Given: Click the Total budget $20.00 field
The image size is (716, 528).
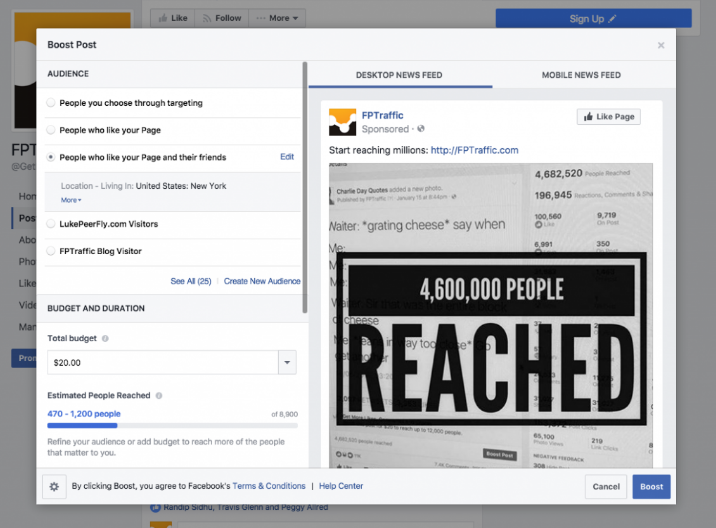Looking at the screenshot, I should tap(163, 363).
